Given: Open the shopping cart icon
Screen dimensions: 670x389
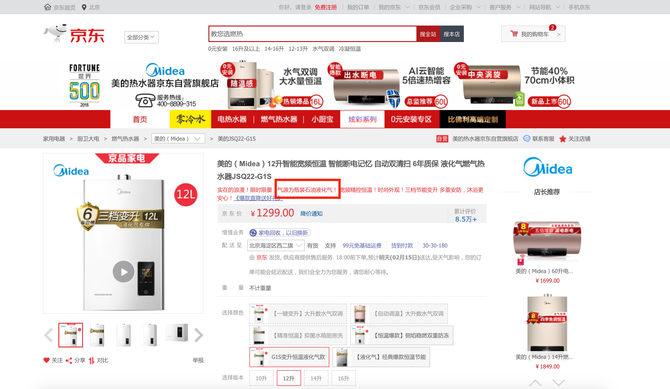Looking at the screenshot, I should pos(514,34).
